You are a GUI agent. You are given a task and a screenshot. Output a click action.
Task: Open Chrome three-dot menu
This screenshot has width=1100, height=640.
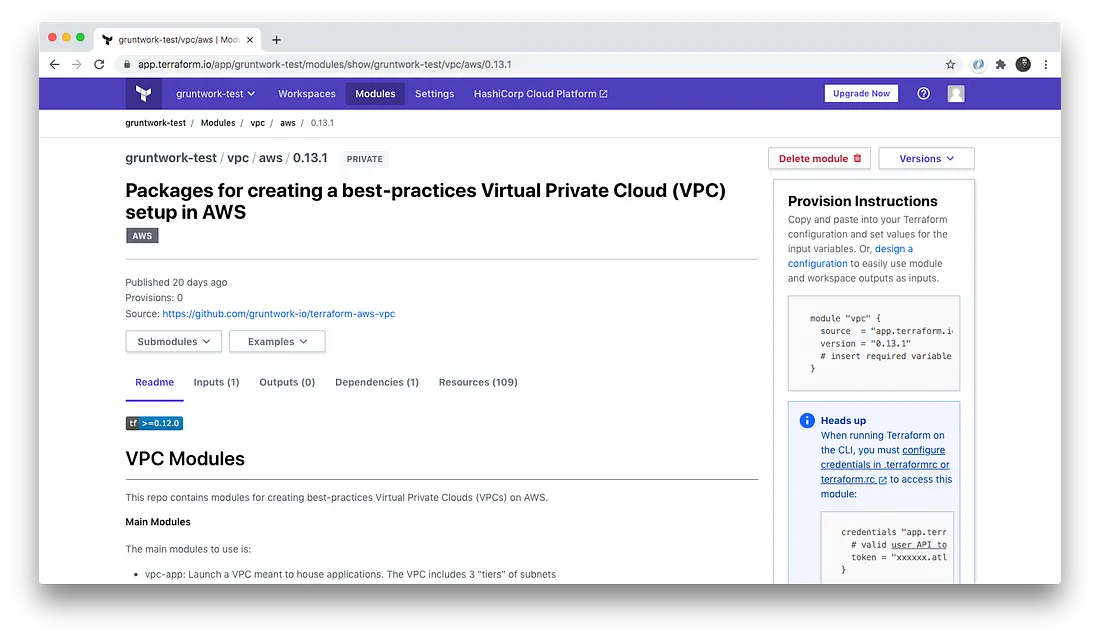click(x=1046, y=65)
